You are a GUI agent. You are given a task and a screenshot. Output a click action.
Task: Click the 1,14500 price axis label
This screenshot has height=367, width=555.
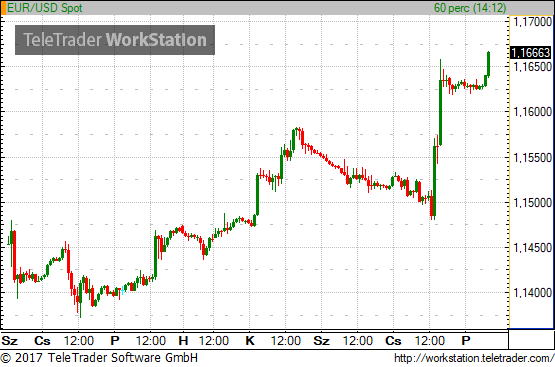pos(532,248)
